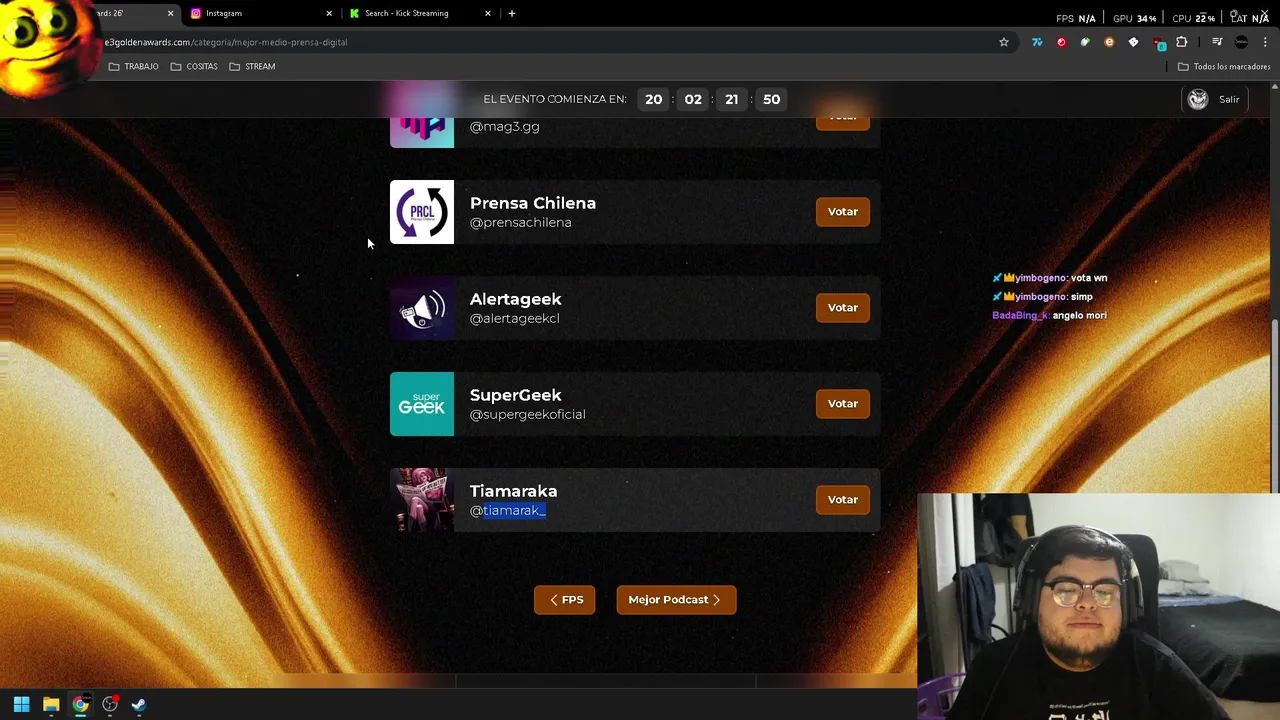The height and width of the screenshot is (720, 1280).
Task: Click the Prensa Chilena name text
Action: click(533, 203)
